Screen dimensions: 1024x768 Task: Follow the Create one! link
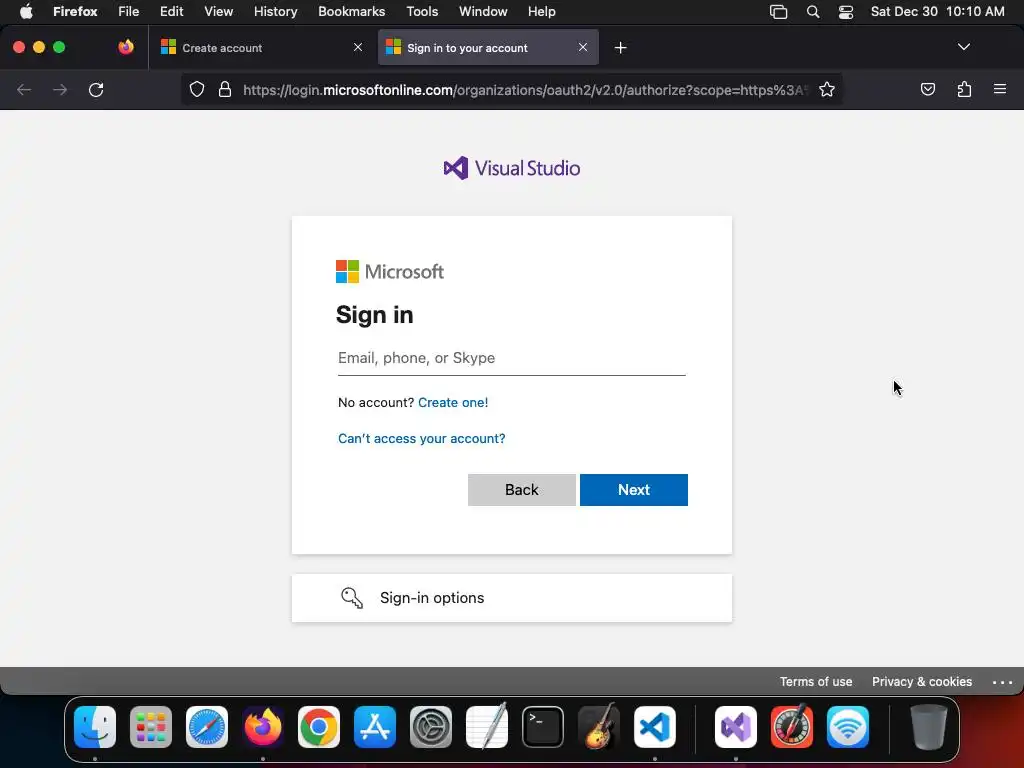[x=453, y=402]
